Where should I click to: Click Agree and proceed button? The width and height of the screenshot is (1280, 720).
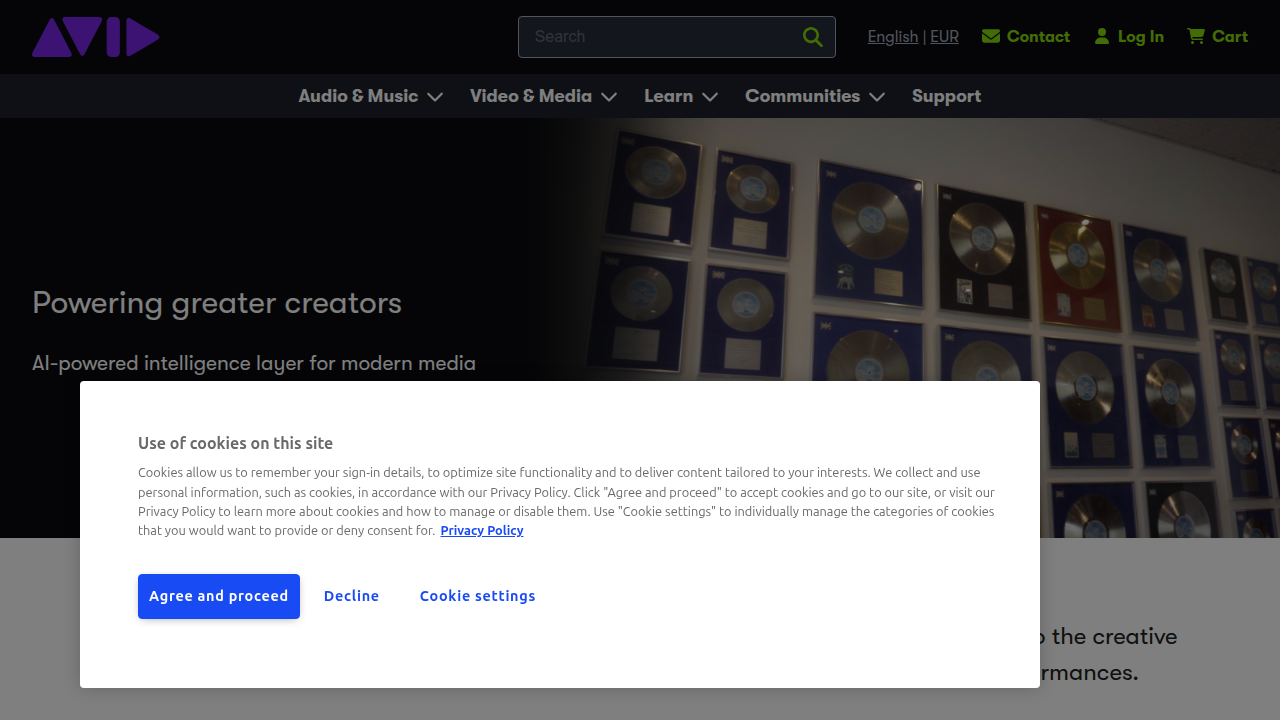coord(219,596)
